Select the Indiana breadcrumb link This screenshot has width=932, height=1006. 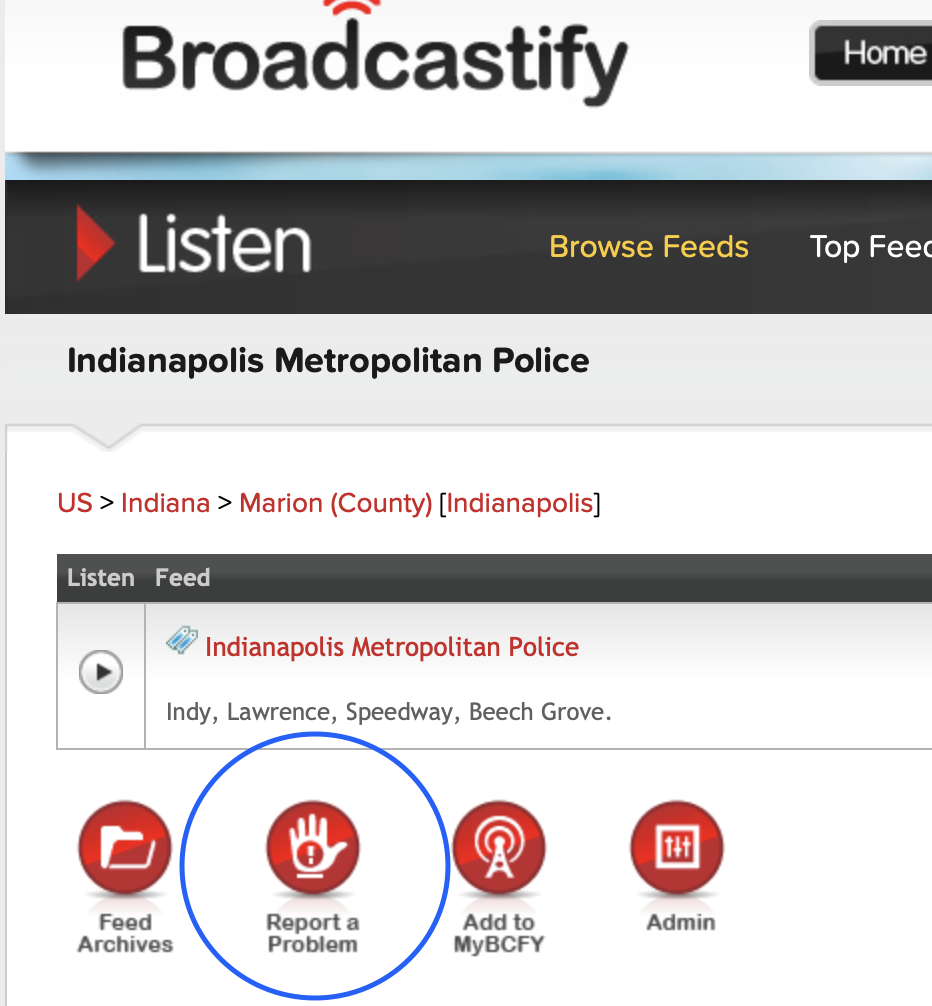tap(165, 503)
